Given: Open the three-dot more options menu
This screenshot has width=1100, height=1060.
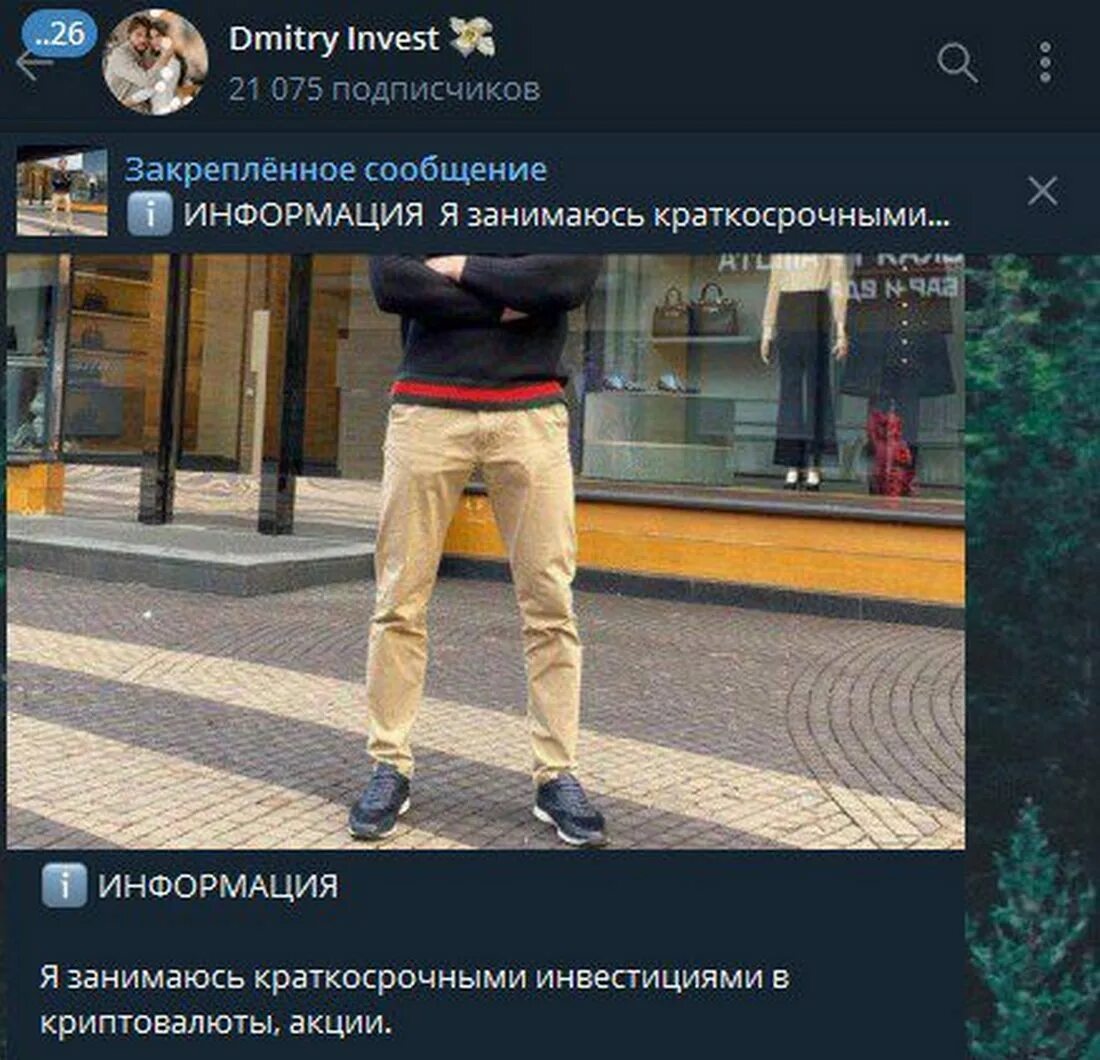Looking at the screenshot, I should 1045,62.
